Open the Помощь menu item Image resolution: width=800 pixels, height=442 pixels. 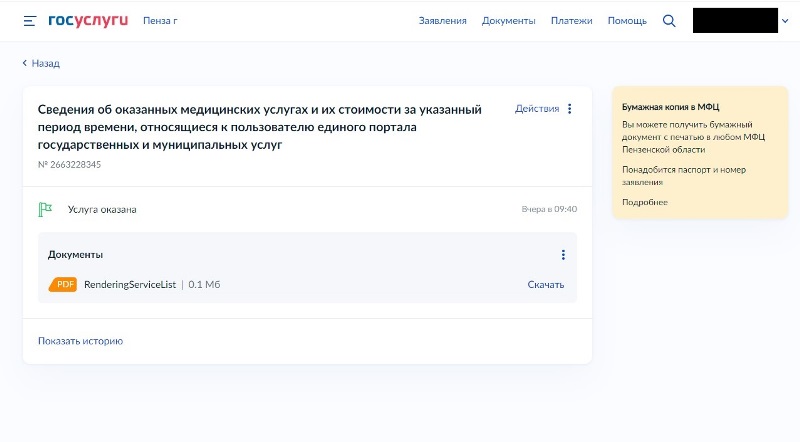[x=627, y=21]
